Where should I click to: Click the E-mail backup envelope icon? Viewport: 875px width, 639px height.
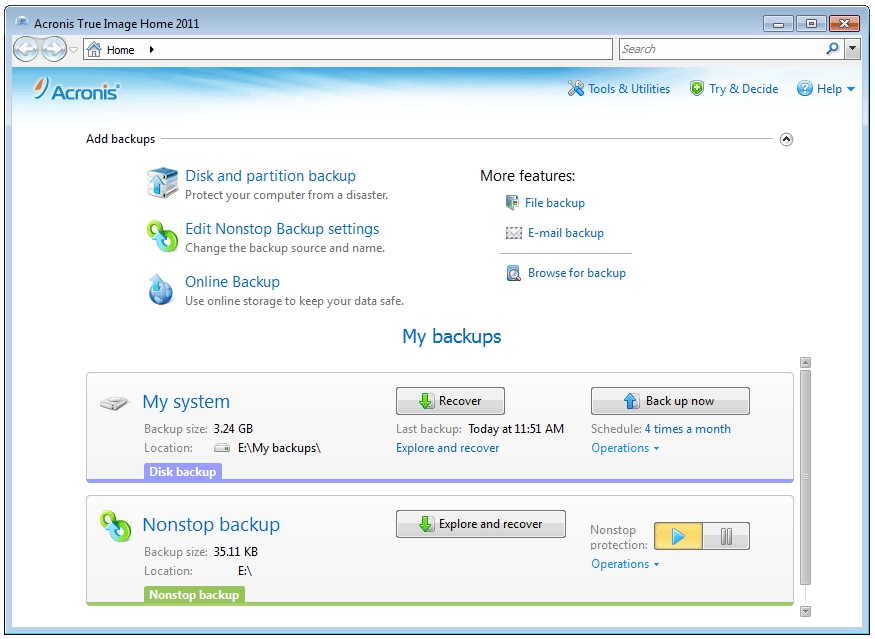[x=513, y=233]
